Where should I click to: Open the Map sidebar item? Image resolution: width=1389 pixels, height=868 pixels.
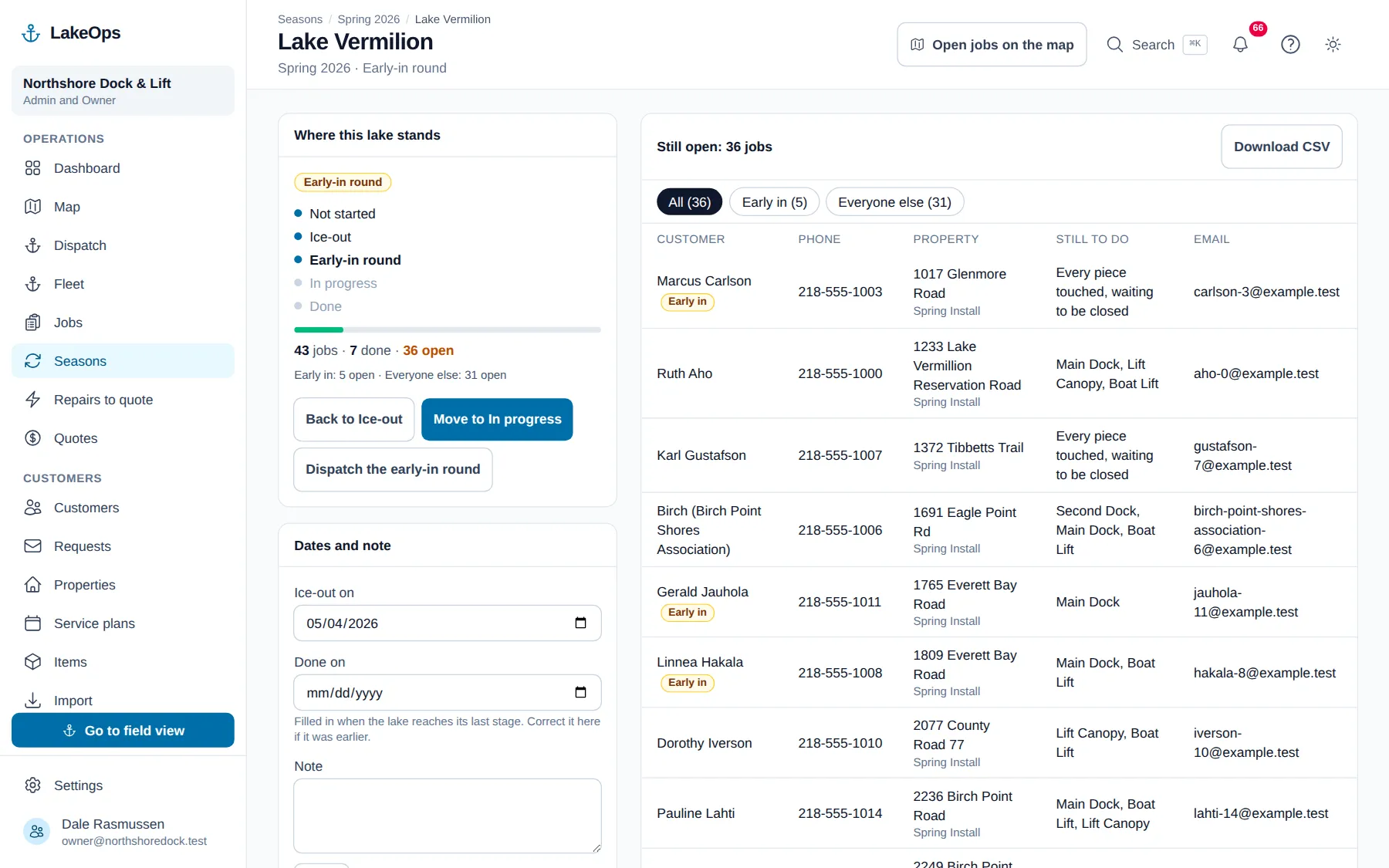coord(123,207)
